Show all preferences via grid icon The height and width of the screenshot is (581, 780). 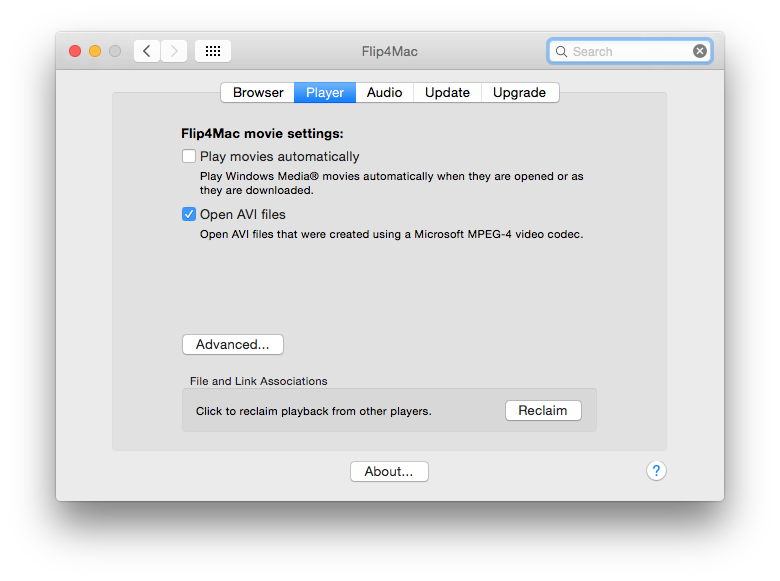coord(213,51)
